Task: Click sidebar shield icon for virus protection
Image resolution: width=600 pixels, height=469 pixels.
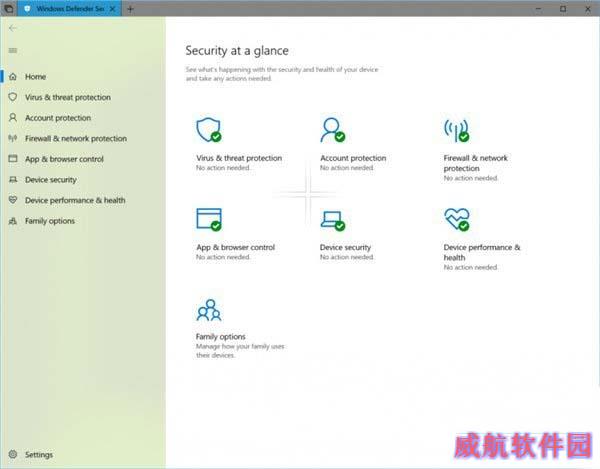Action: point(13,97)
